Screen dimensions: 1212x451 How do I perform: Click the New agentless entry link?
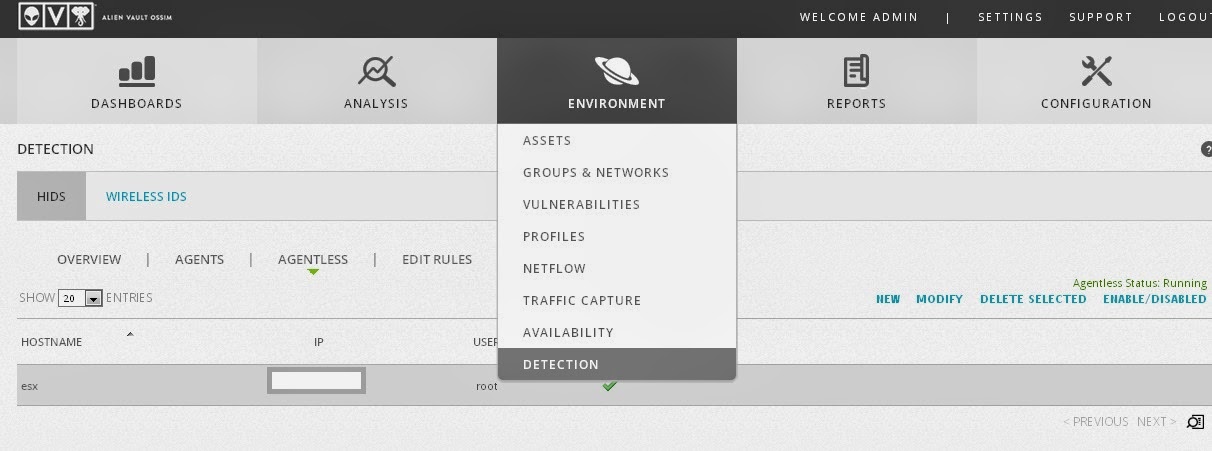click(888, 299)
